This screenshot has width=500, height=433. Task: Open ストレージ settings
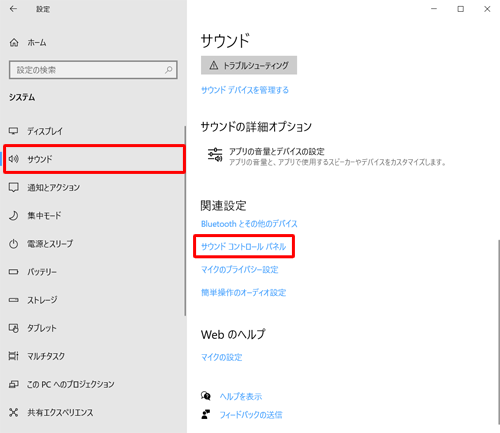pyautogui.click(x=42, y=300)
